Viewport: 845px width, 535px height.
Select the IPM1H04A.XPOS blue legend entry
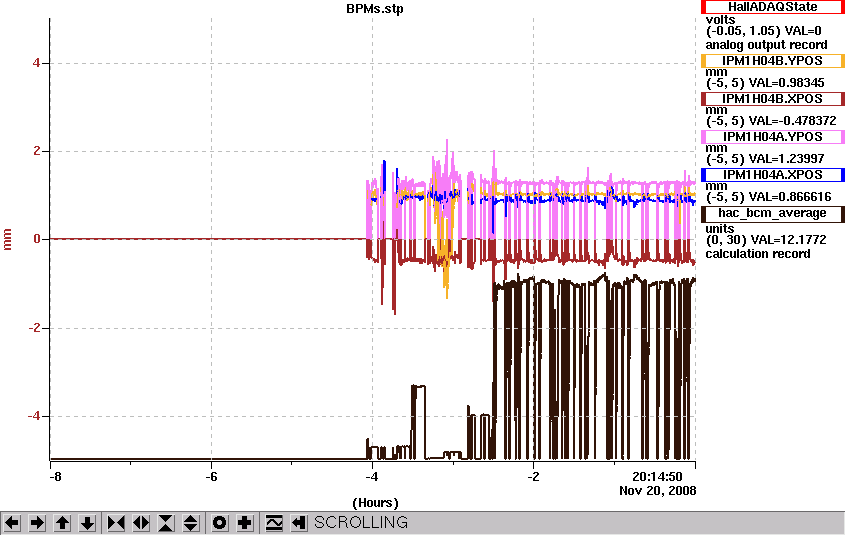pyautogui.click(x=773, y=175)
